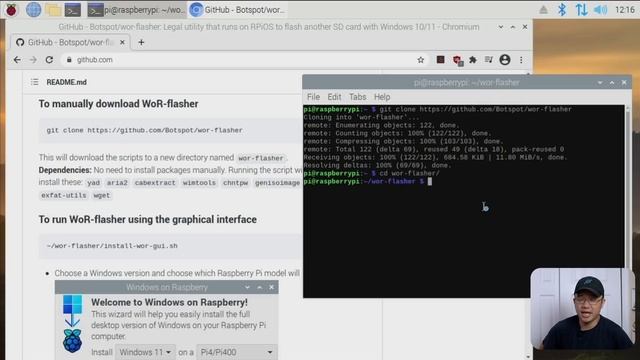Open the File Manager folder icon

point(53,9)
